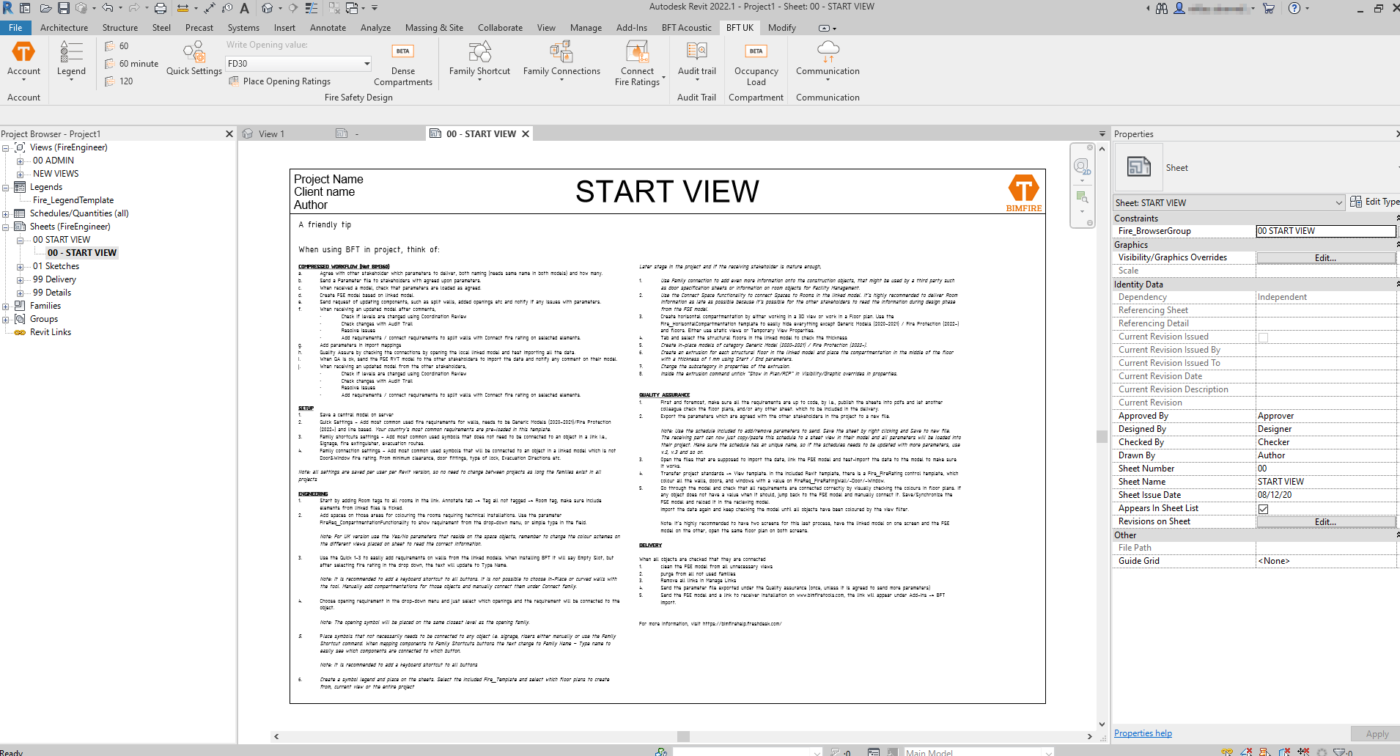Switch to the Collaborate ribbon tab

[500, 28]
